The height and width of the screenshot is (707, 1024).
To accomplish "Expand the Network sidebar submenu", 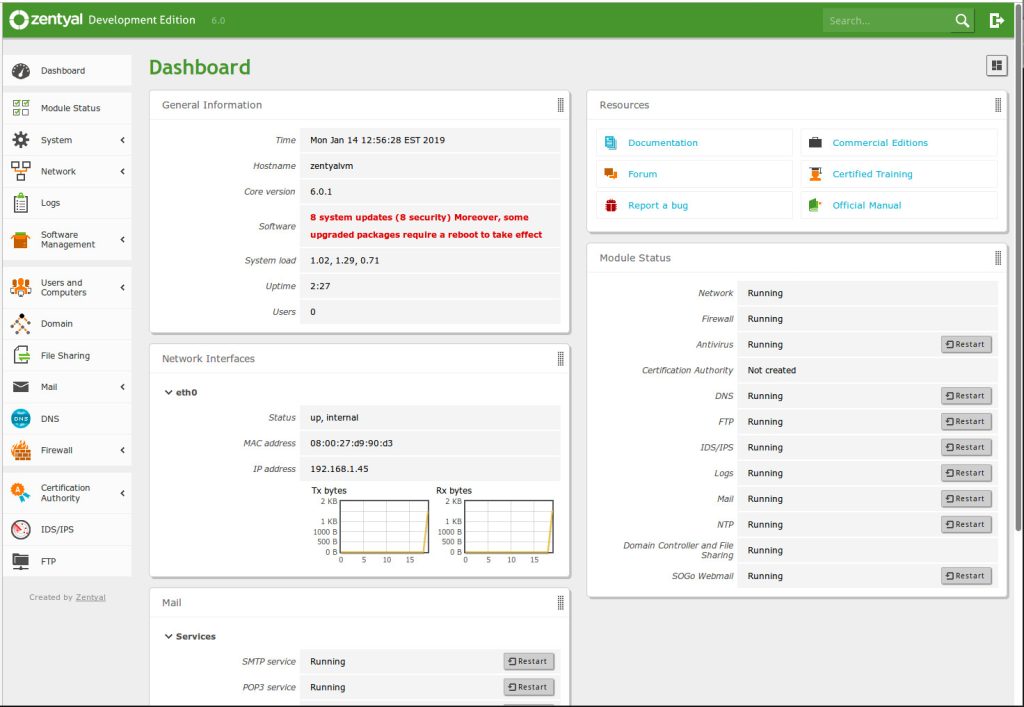I will click(122, 172).
